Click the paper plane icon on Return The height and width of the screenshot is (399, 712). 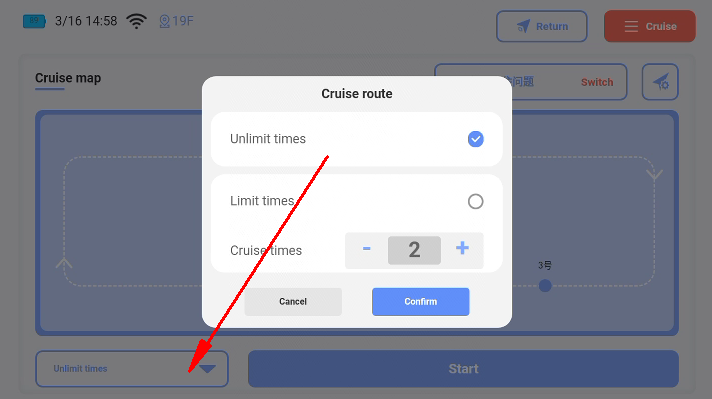524,26
